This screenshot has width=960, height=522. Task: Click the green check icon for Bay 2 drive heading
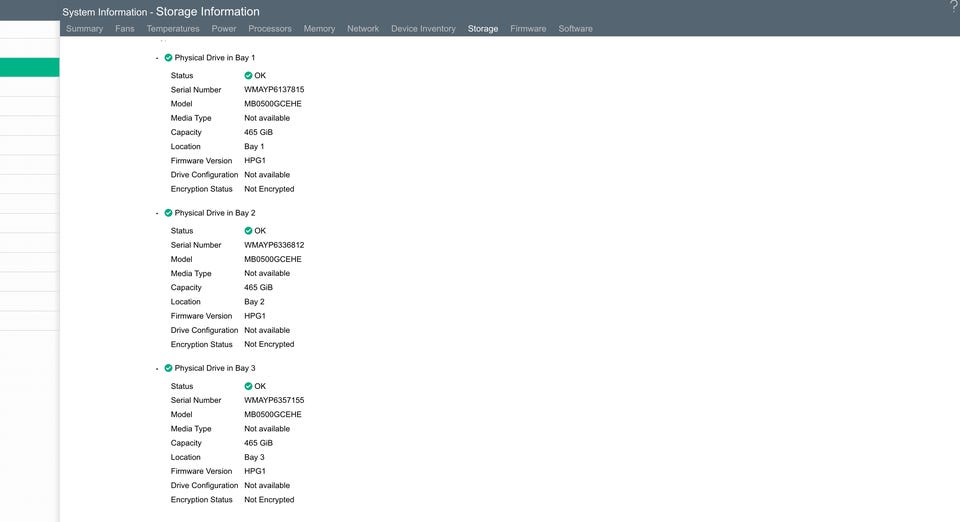point(168,213)
